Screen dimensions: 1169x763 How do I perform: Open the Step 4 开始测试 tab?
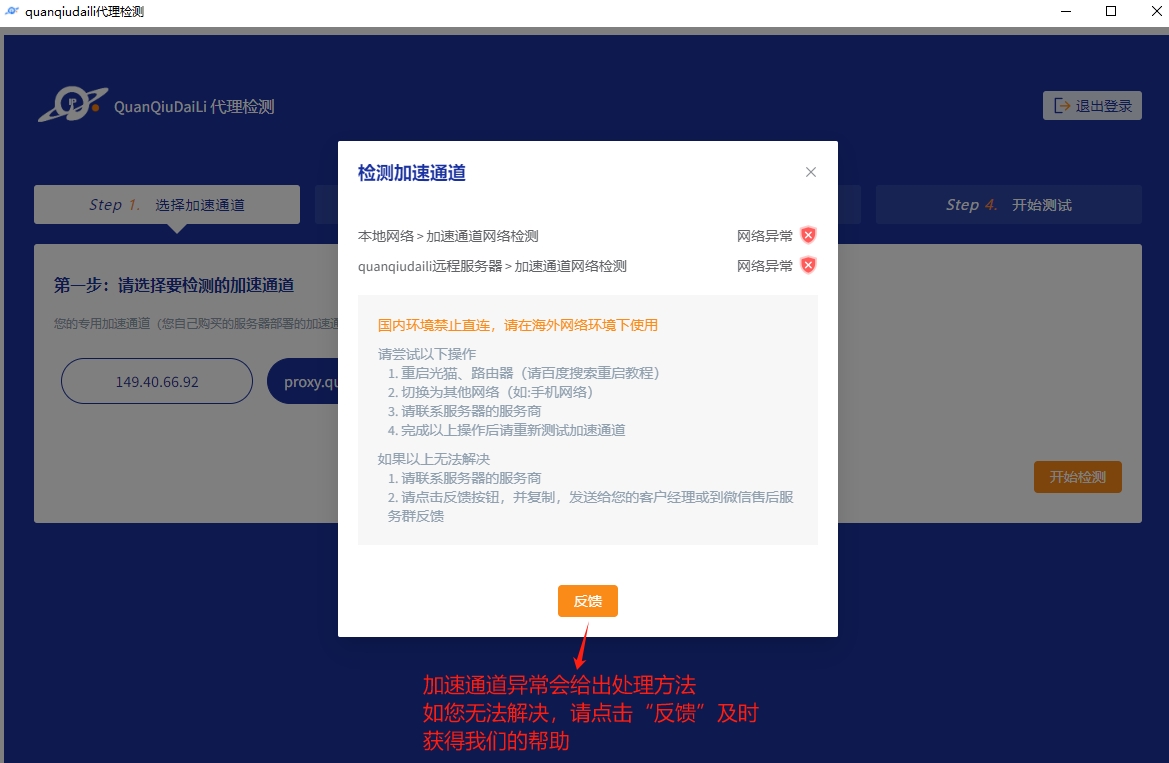click(1008, 205)
